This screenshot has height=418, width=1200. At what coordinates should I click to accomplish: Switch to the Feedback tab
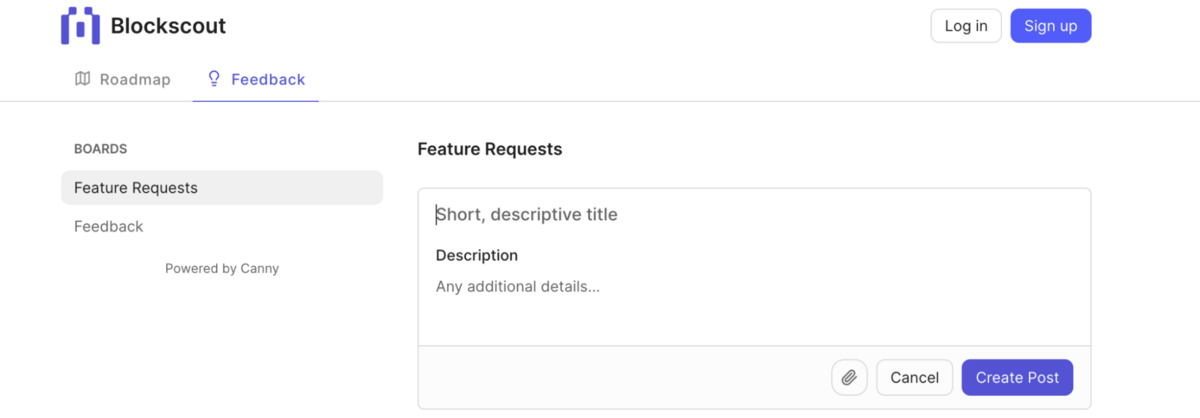coord(267,80)
